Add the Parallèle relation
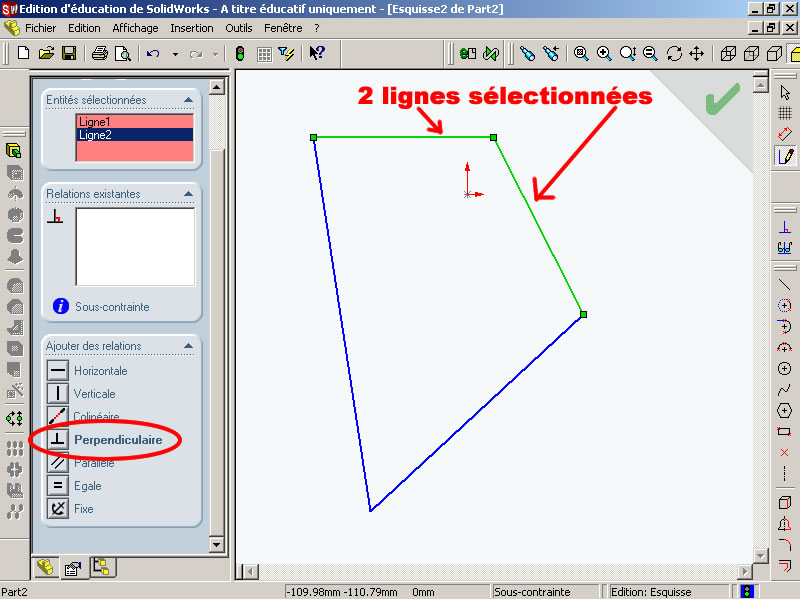Screen dimensions: 800x600 (81, 463)
